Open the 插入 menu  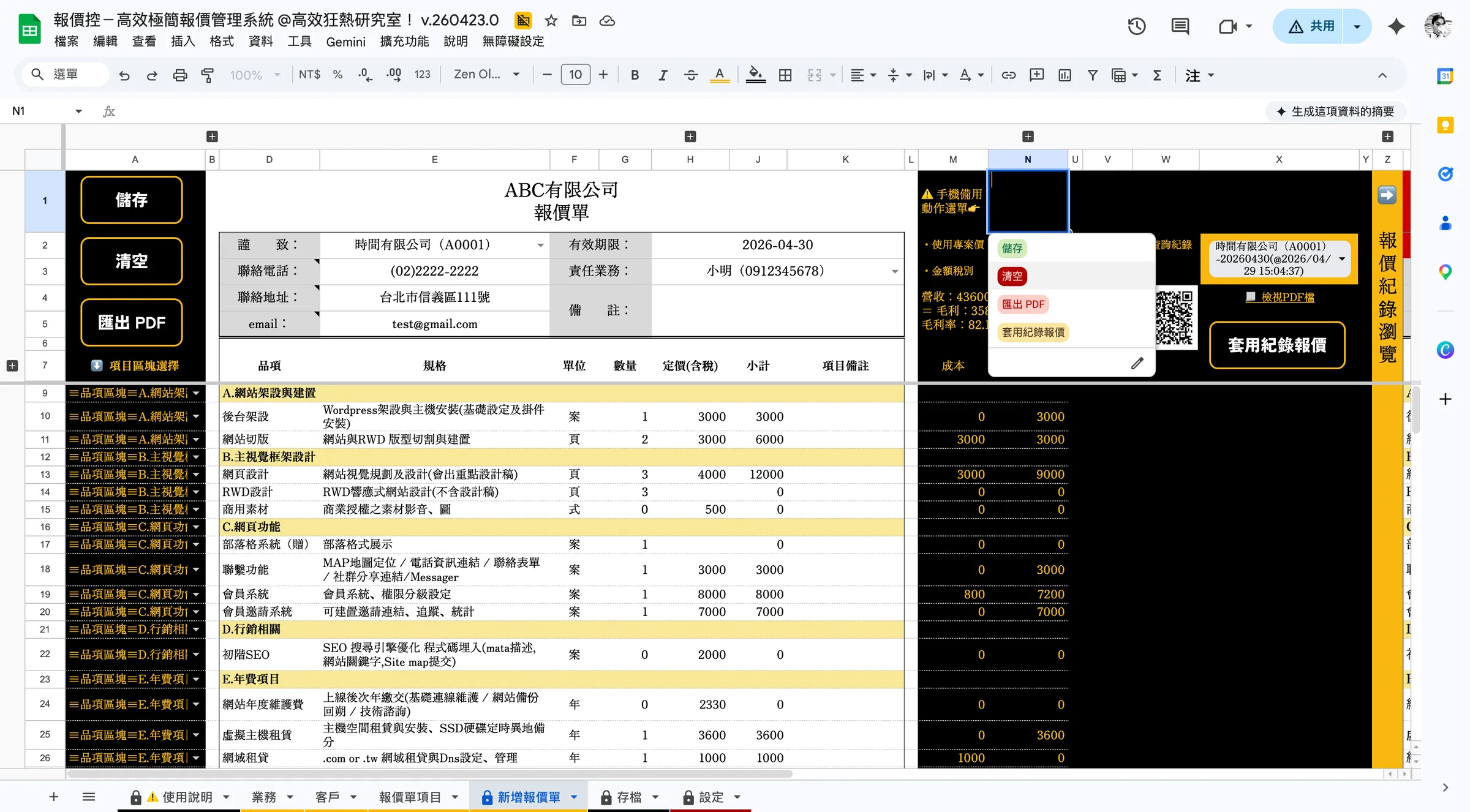[x=183, y=41]
